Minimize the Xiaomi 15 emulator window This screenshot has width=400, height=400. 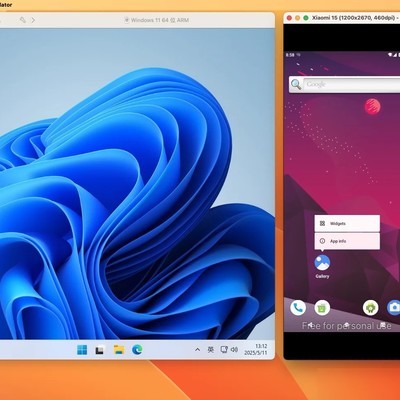[x=297, y=18]
